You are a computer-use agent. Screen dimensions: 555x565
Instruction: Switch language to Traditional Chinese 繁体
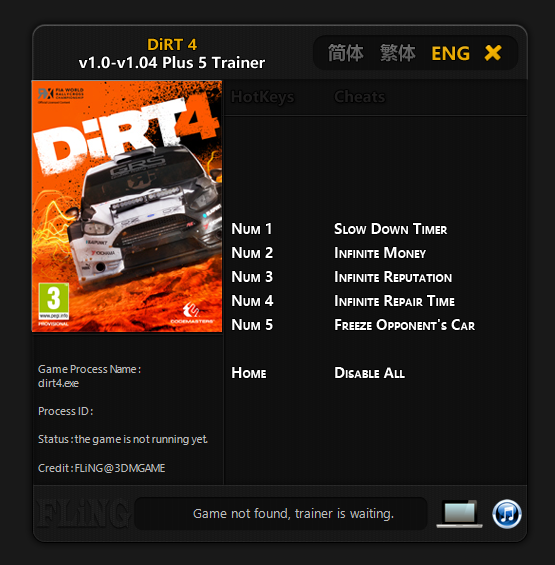tap(398, 53)
